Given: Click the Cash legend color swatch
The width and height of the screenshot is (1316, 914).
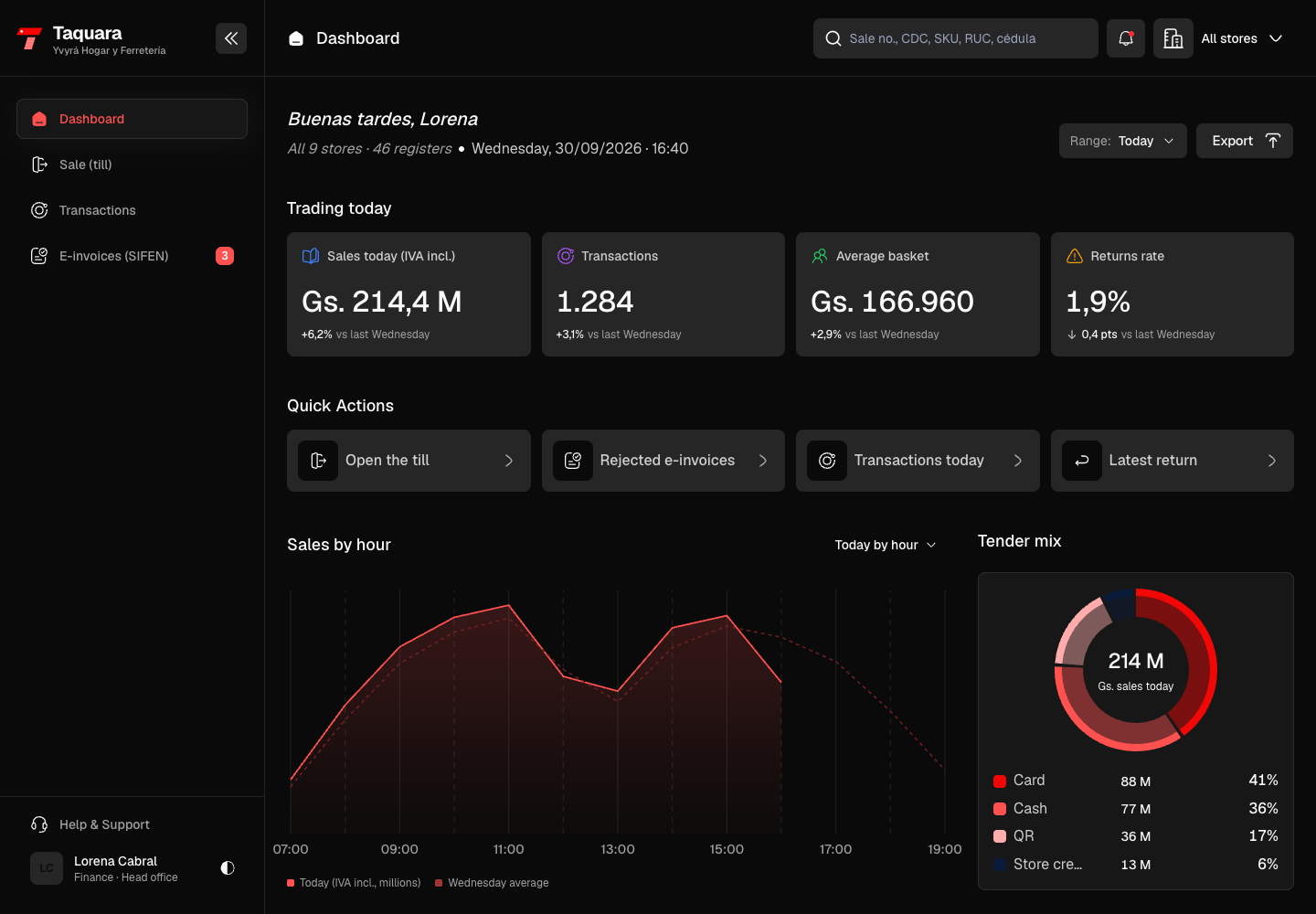Looking at the screenshot, I should (x=1000, y=809).
